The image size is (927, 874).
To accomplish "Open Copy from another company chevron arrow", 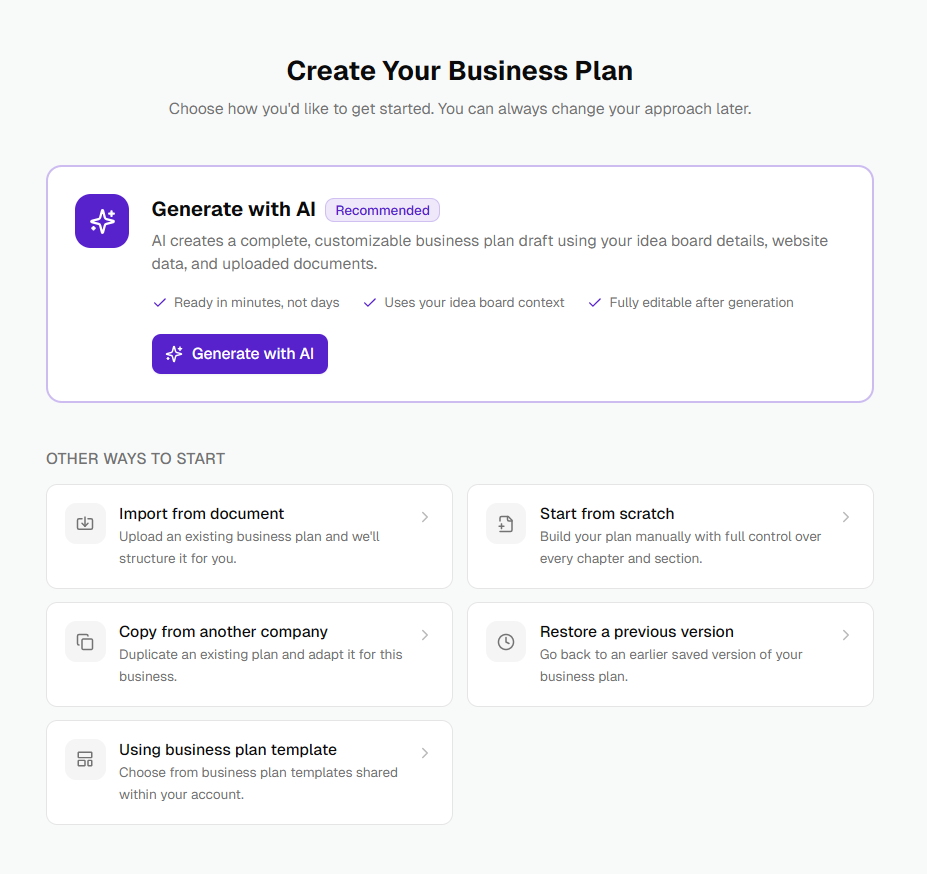I will [425, 635].
